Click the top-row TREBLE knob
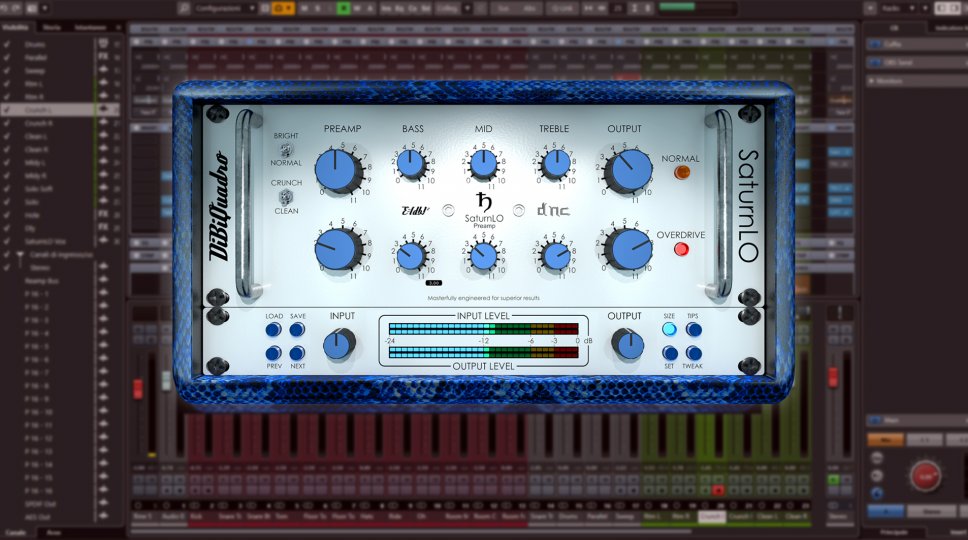Image resolution: width=968 pixels, height=540 pixels. click(555, 163)
